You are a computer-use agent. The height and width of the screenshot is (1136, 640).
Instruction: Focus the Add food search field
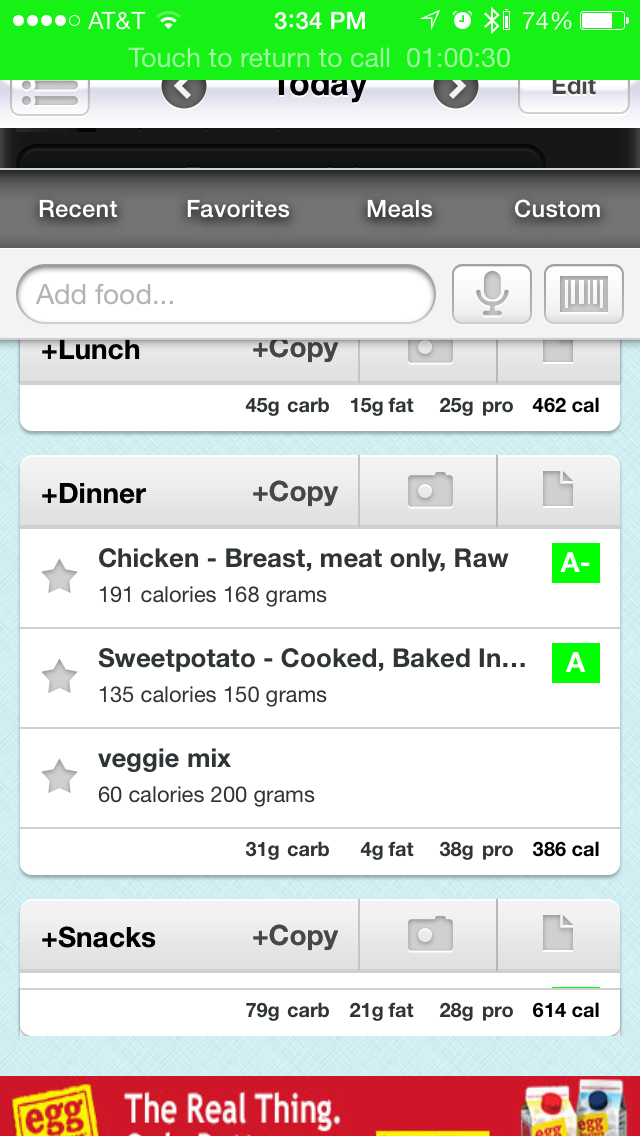point(225,294)
